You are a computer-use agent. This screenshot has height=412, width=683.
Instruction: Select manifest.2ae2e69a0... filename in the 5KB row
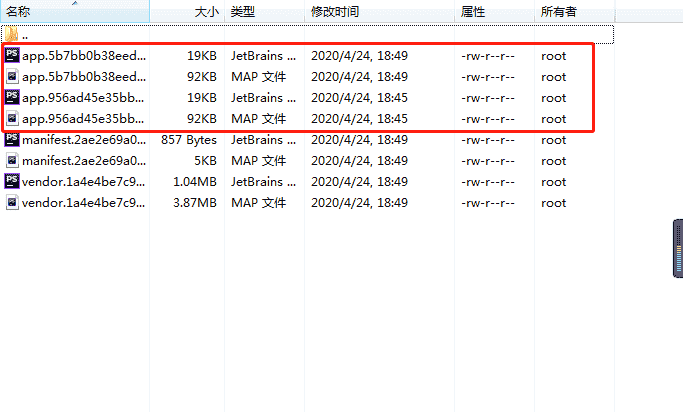click(x=84, y=161)
